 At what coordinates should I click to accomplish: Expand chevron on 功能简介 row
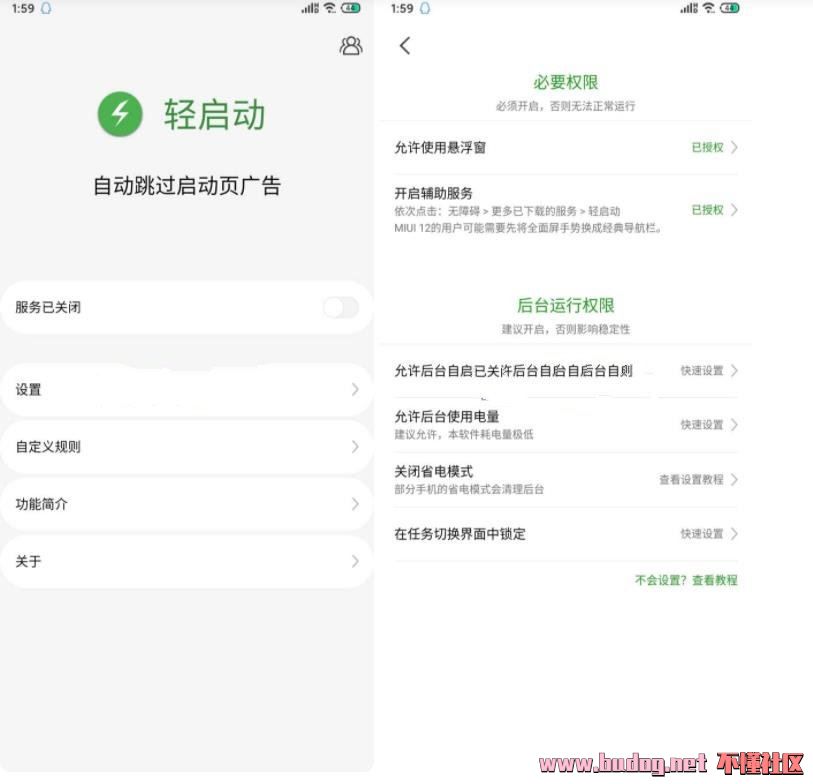[x=355, y=504]
